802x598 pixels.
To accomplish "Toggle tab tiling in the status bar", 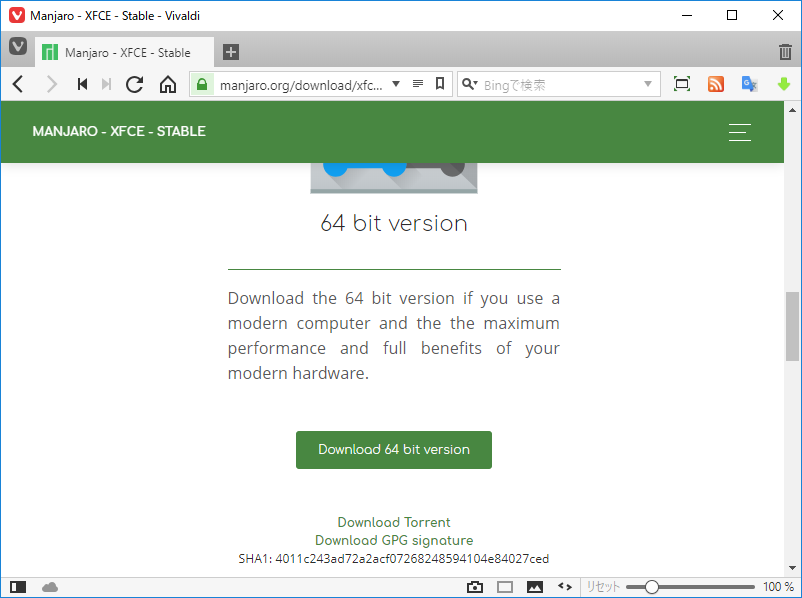I will (x=505, y=587).
